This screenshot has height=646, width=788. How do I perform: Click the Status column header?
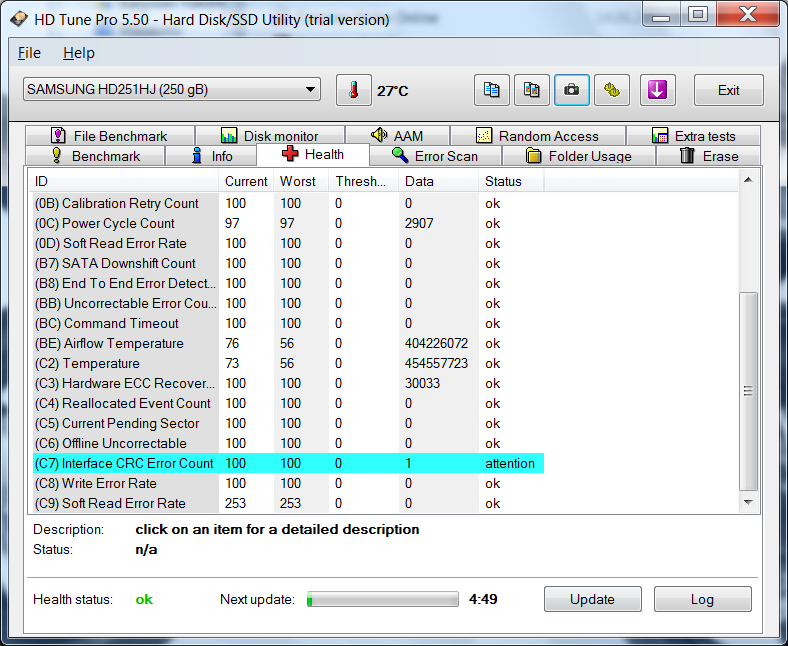(x=511, y=181)
